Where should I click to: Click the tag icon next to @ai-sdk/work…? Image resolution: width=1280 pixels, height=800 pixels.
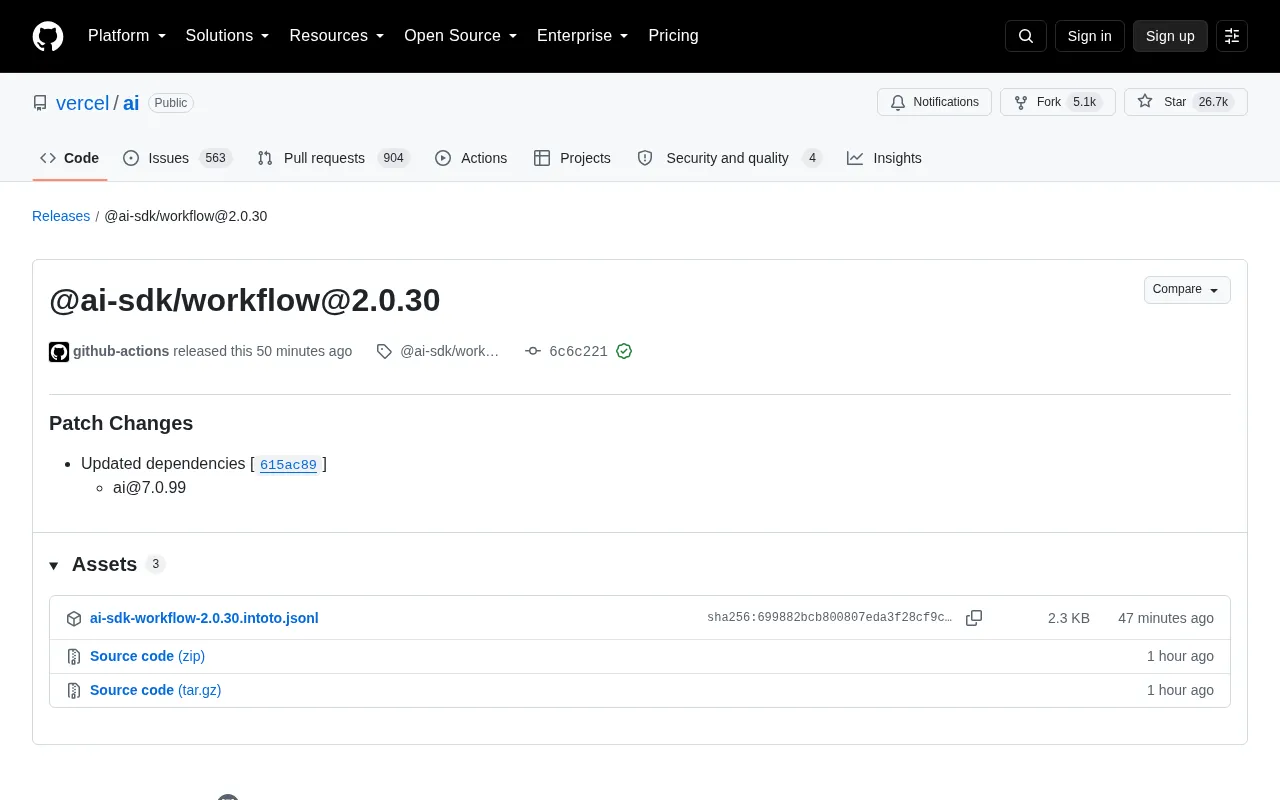384,351
